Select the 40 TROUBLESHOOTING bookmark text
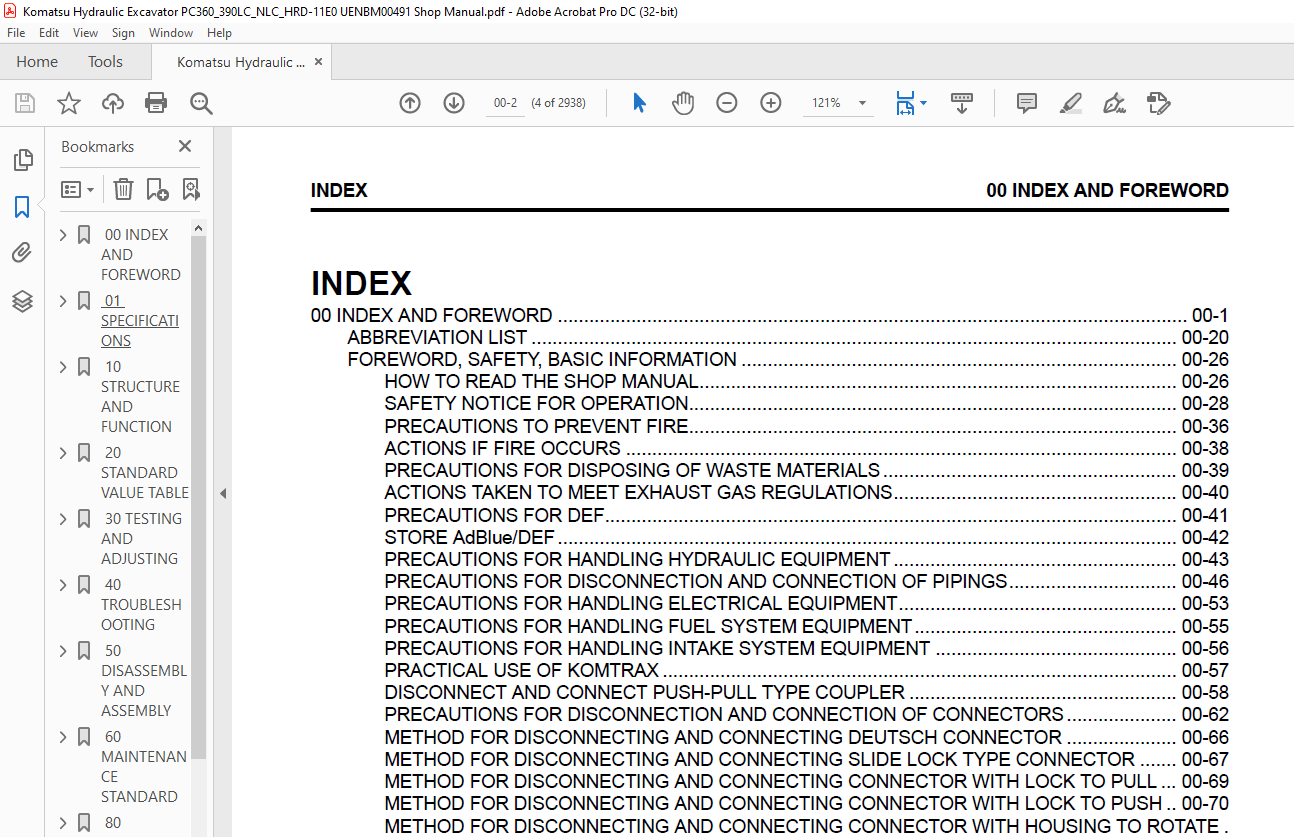 tap(141, 605)
